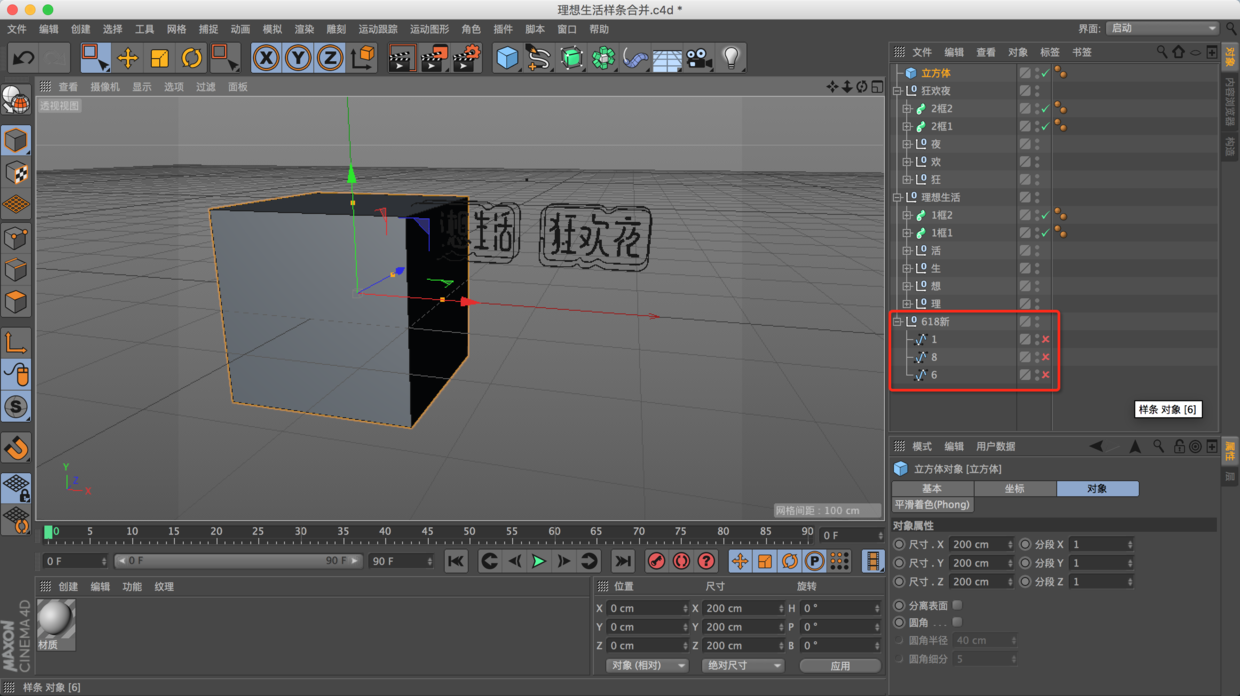Click the Record Active Objects button
Image resolution: width=1240 pixels, height=696 pixels.
pos(656,561)
